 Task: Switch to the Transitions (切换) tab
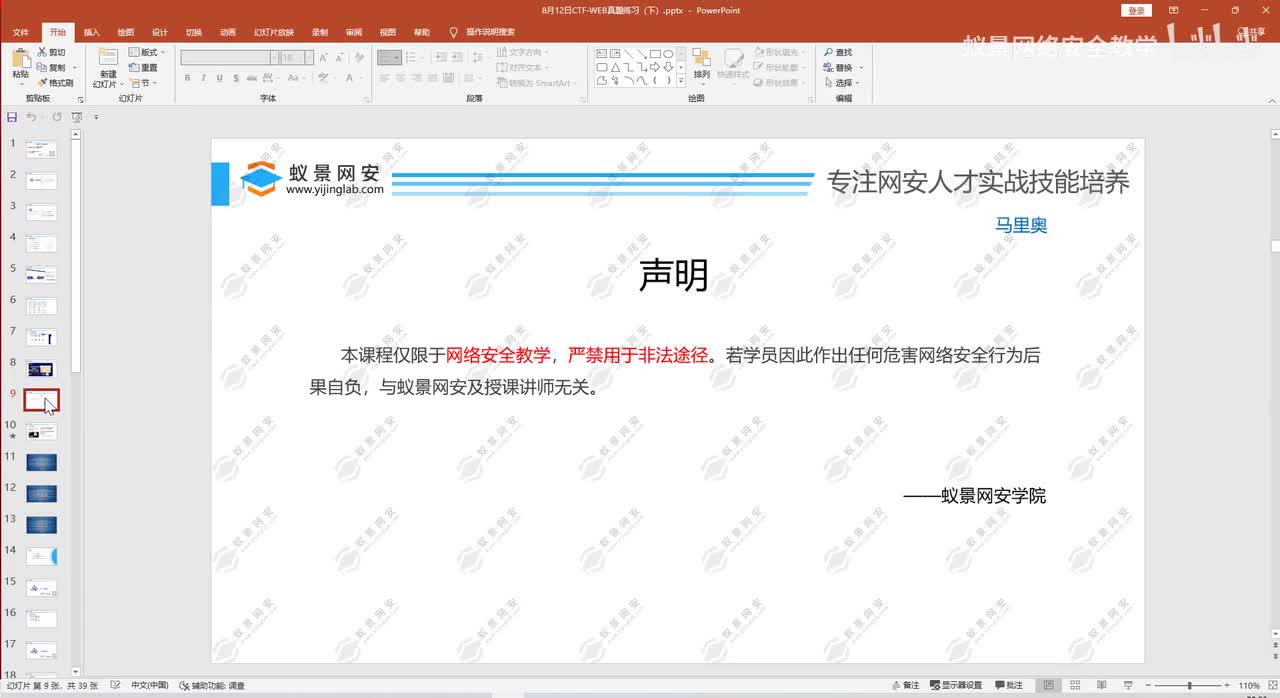tap(193, 32)
